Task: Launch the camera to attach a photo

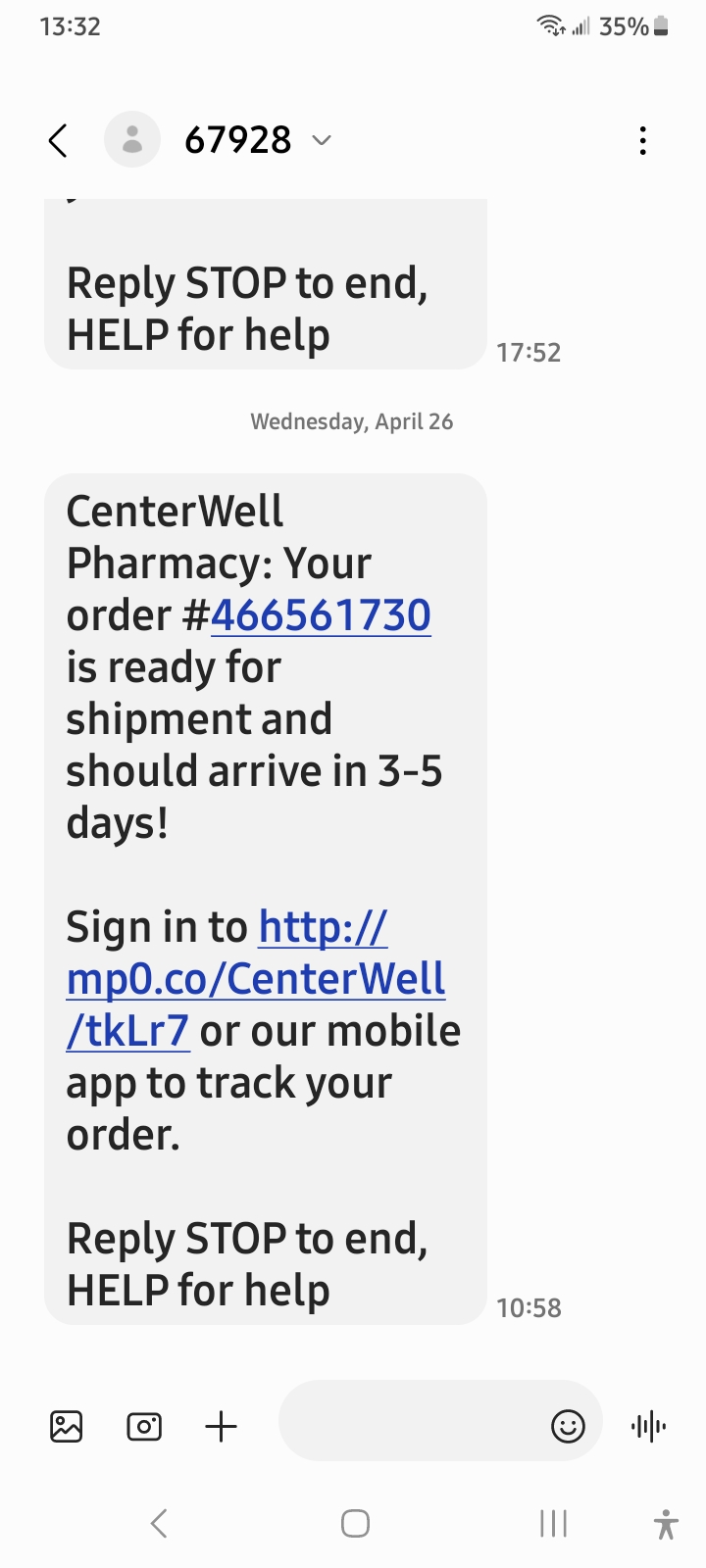Action: click(x=144, y=1426)
